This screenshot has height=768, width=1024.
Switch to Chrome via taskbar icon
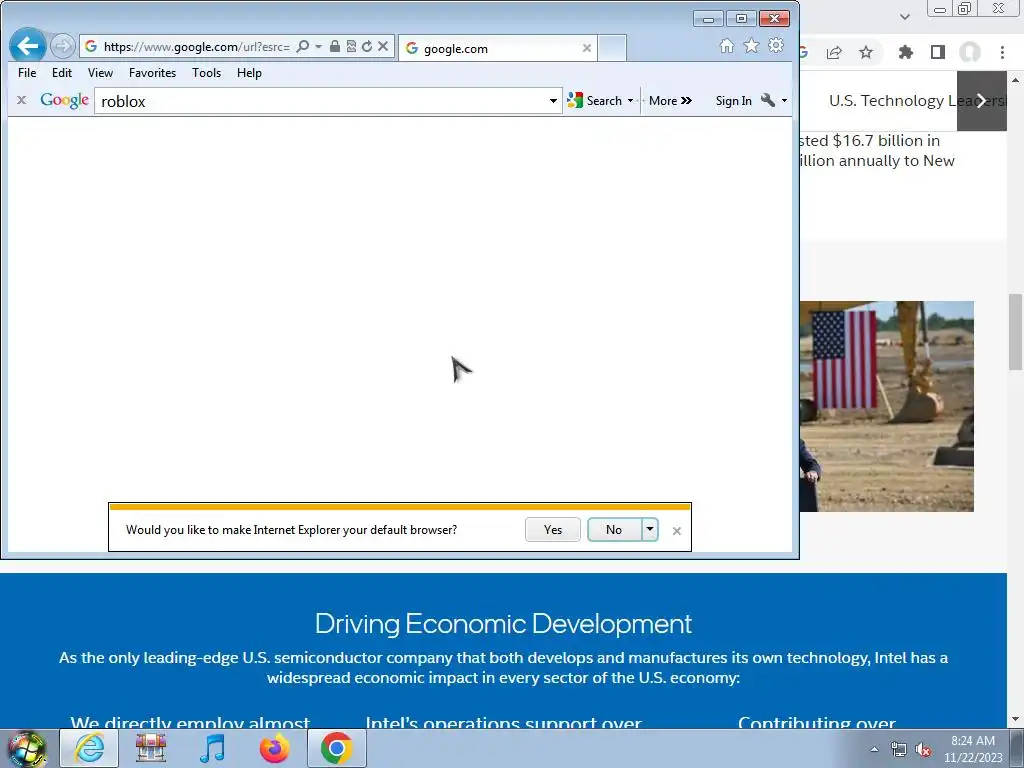point(336,748)
